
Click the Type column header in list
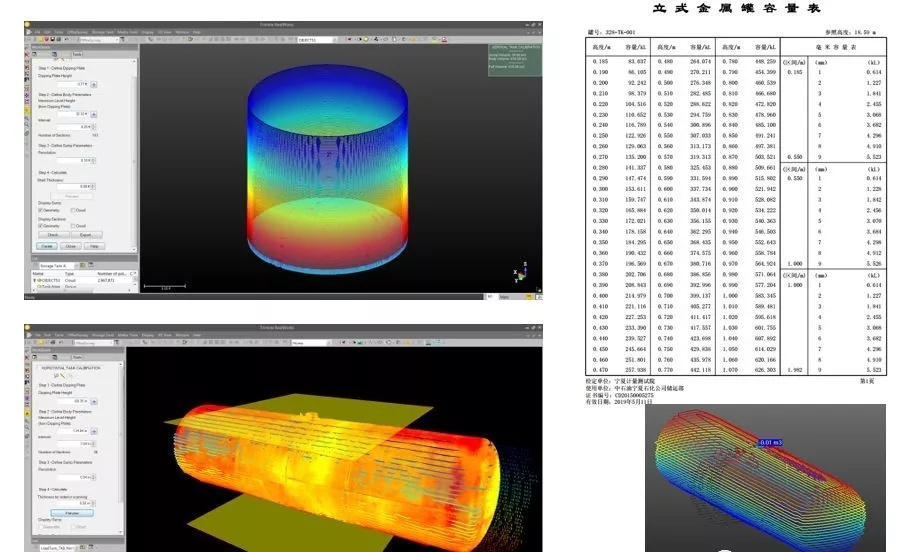[69, 274]
